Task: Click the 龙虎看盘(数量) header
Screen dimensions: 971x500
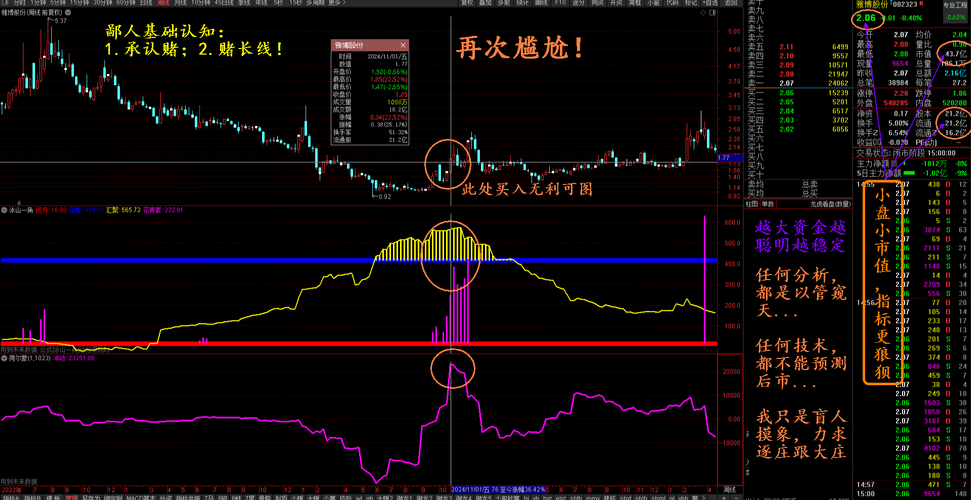Action: click(x=829, y=203)
